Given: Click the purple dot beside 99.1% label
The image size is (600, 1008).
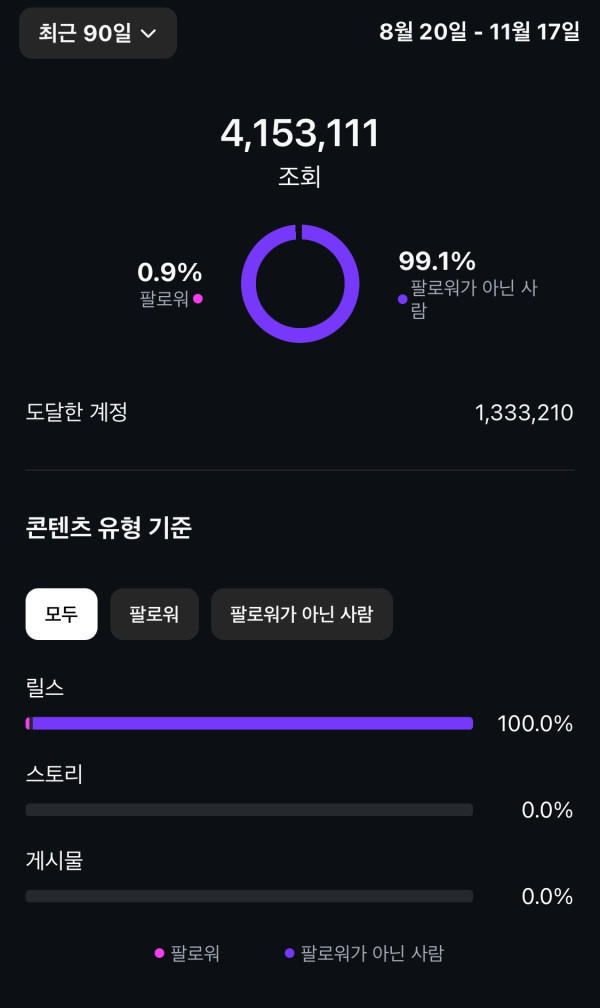Looking at the screenshot, I should (x=402, y=298).
